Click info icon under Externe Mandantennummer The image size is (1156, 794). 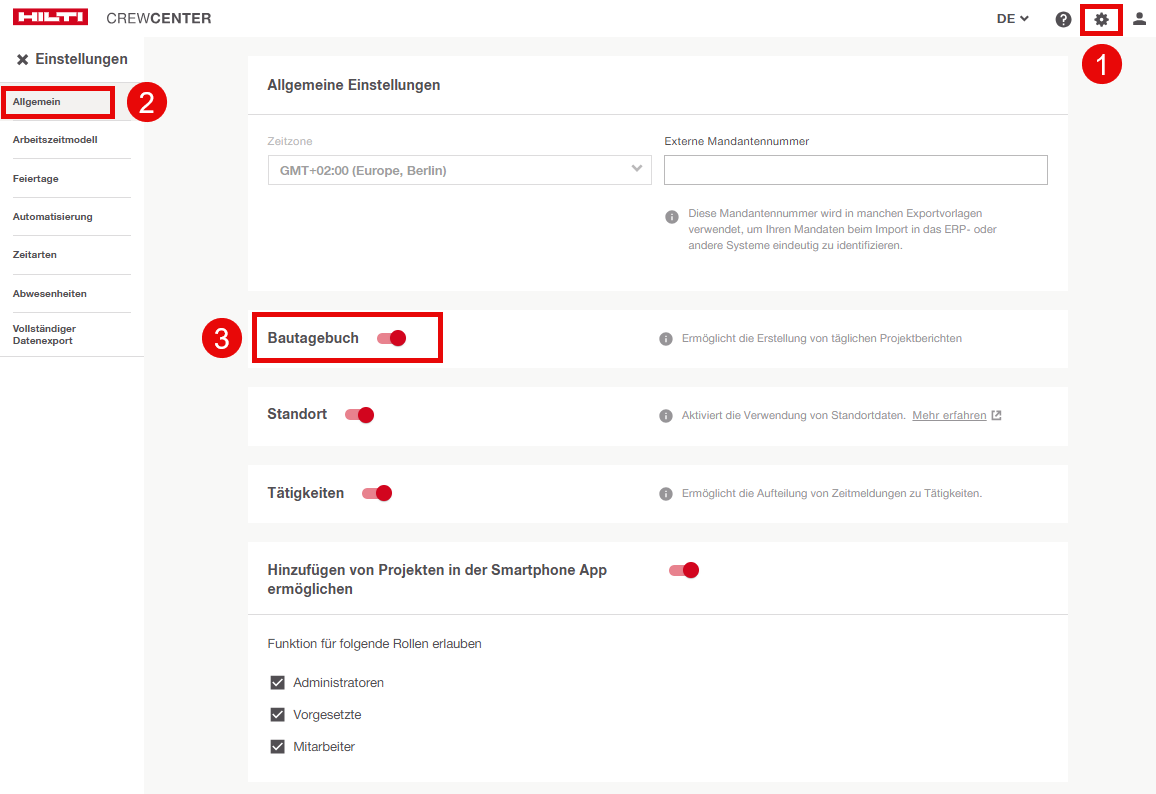pos(672,216)
